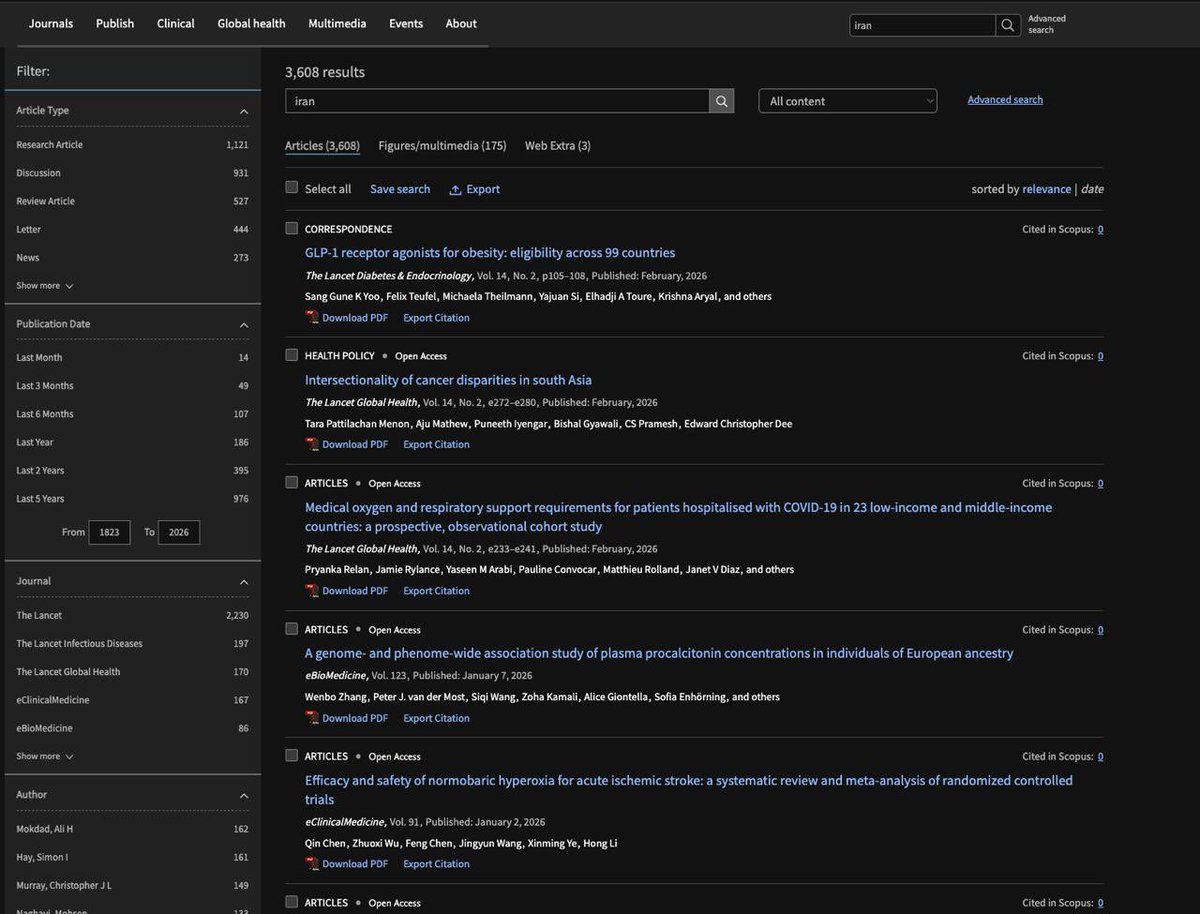This screenshot has height=914, width=1200.
Task: Click the main search box containing iran
Action: pos(498,101)
